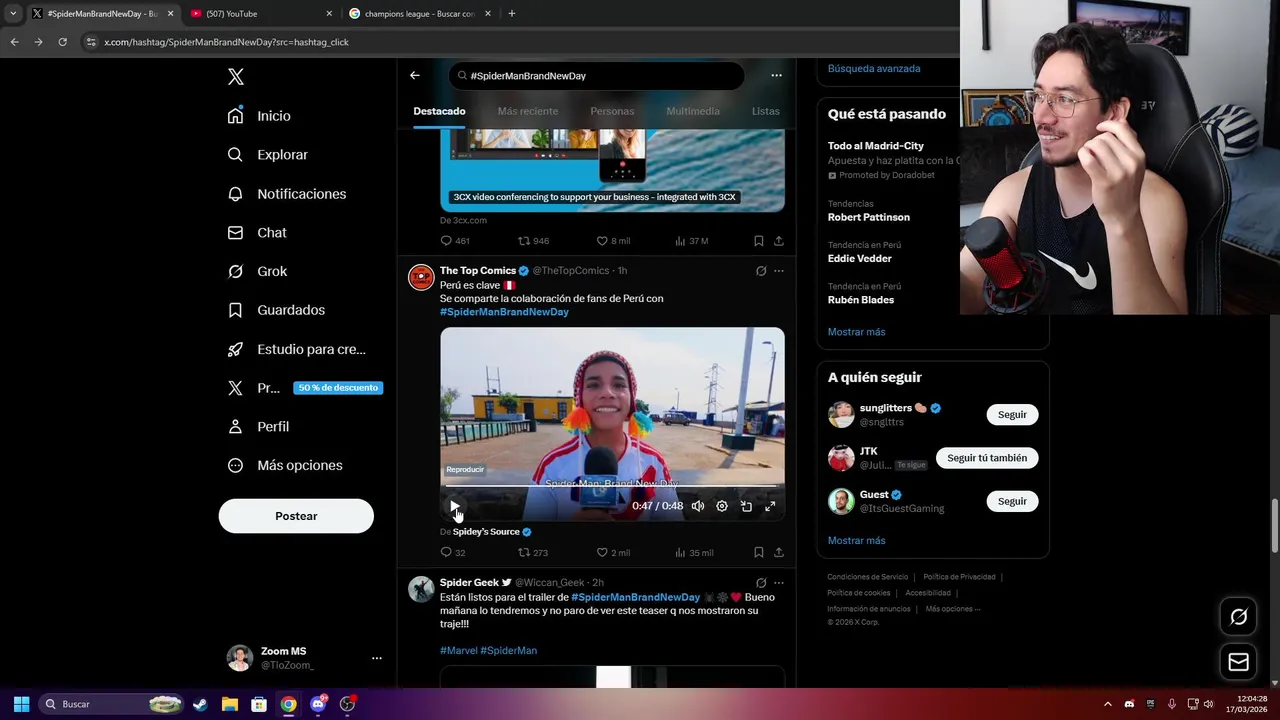Bookmark The Top Comics post
Screen dimensions: 1280x720
tap(759, 553)
